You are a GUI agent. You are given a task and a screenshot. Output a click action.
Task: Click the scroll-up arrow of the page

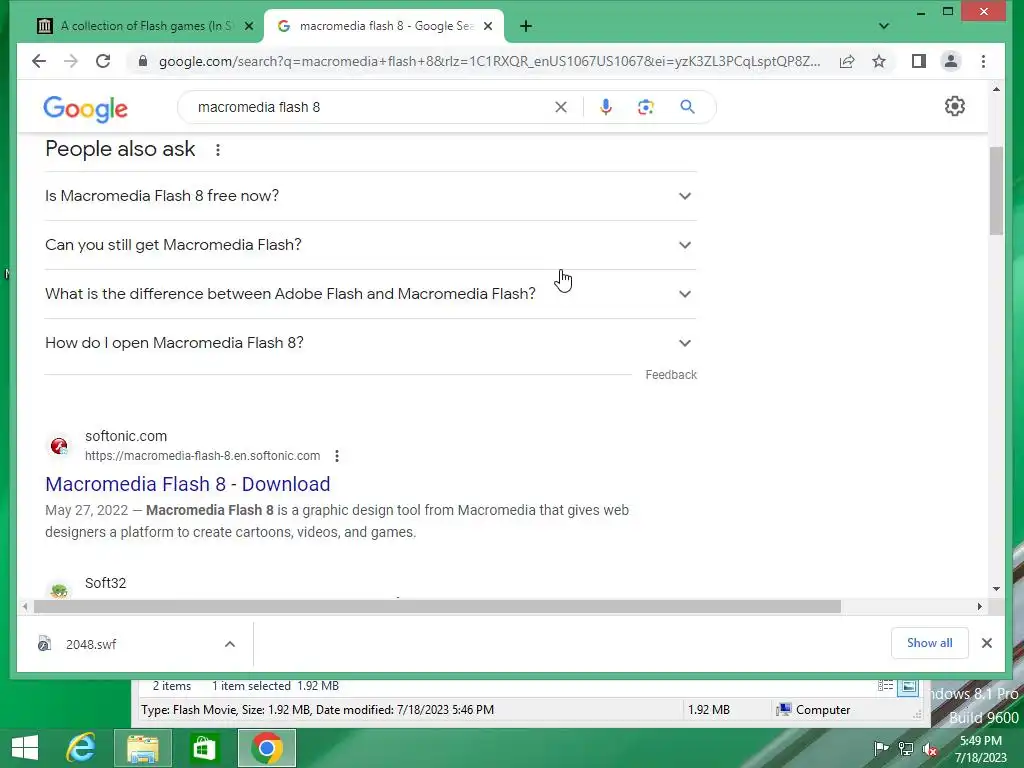coord(996,89)
